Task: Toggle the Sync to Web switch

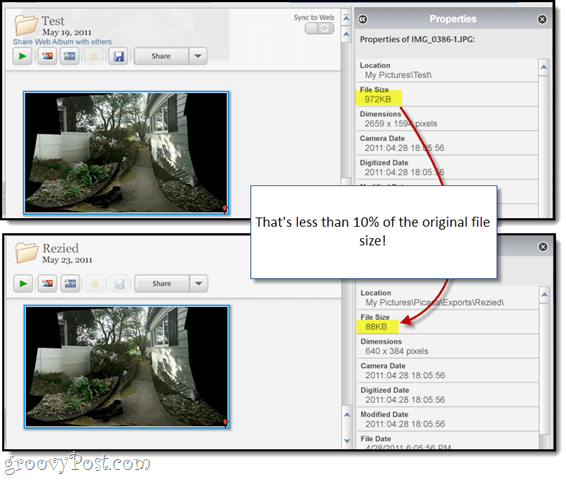Action: click(319, 28)
